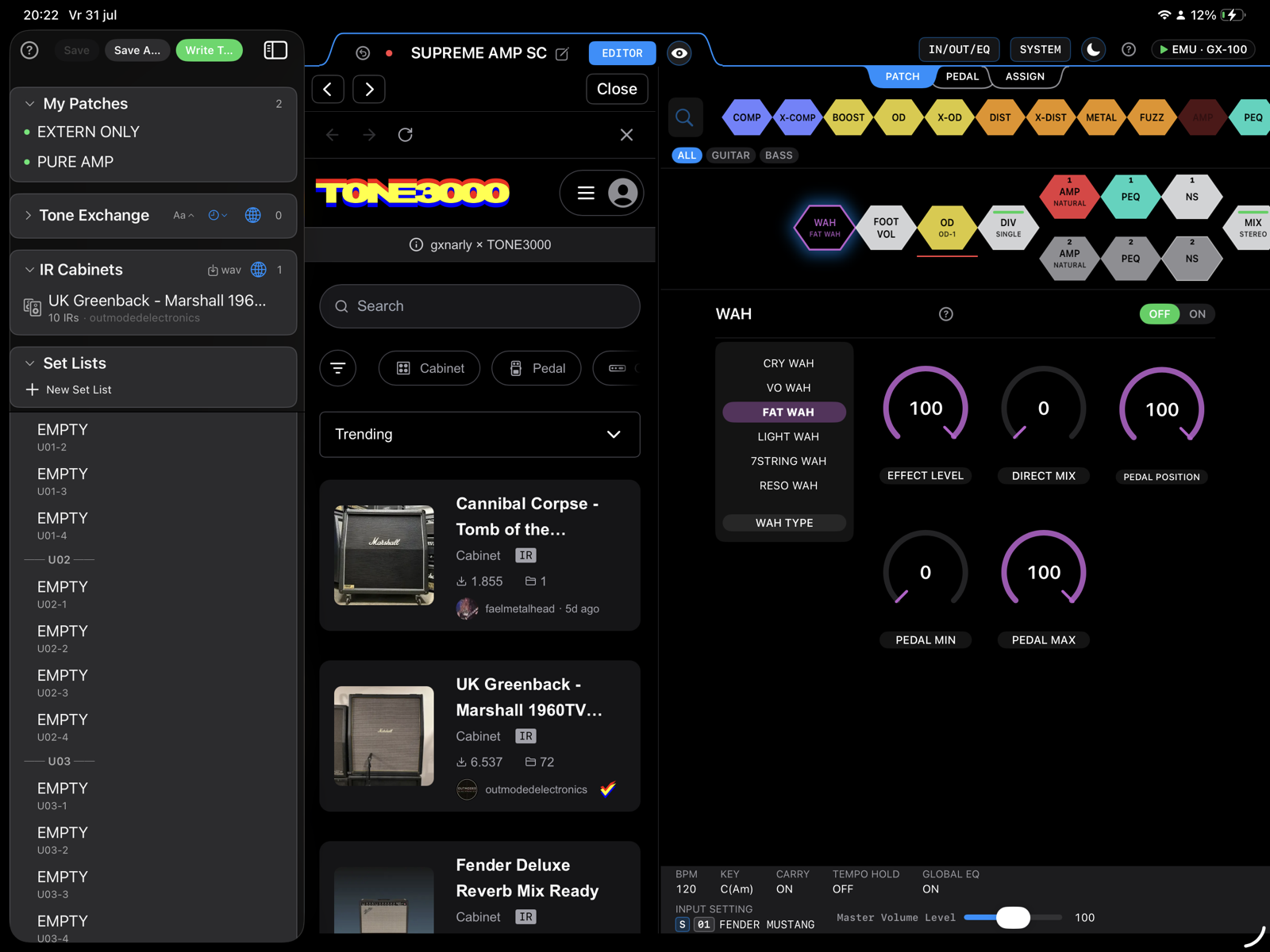The image size is (1270, 952).
Task: Switch to the ASSIGN tab
Action: coord(1025,76)
